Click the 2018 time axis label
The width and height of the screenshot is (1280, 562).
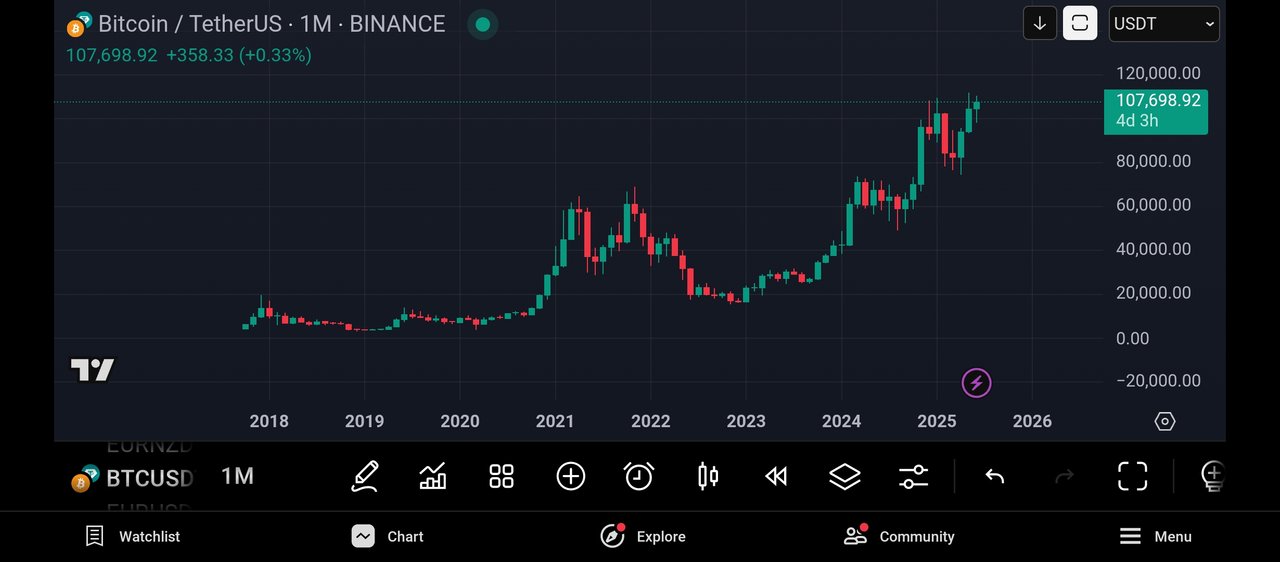[x=269, y=421]
